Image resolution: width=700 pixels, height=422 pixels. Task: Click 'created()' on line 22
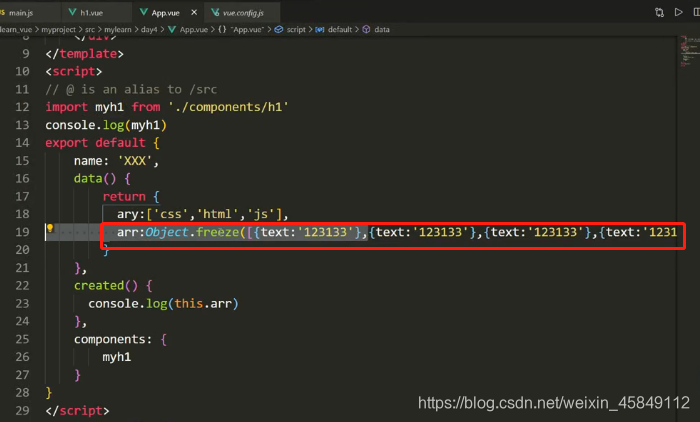(x=106, y=285)
